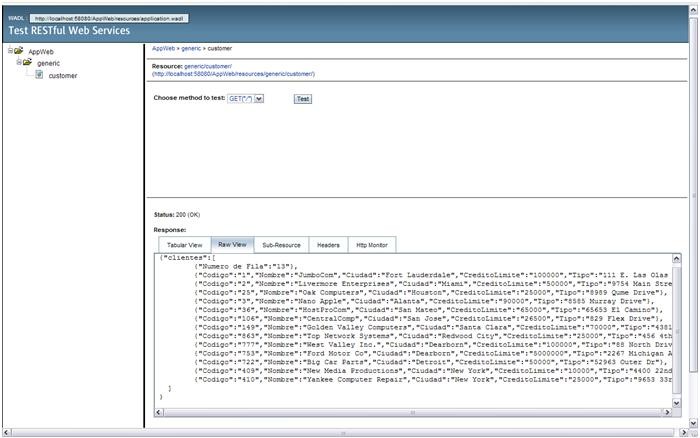This screenshot has width=700, height=438.
Task: Click the Test RESTful Web Services heading
Action: (69, 30)
